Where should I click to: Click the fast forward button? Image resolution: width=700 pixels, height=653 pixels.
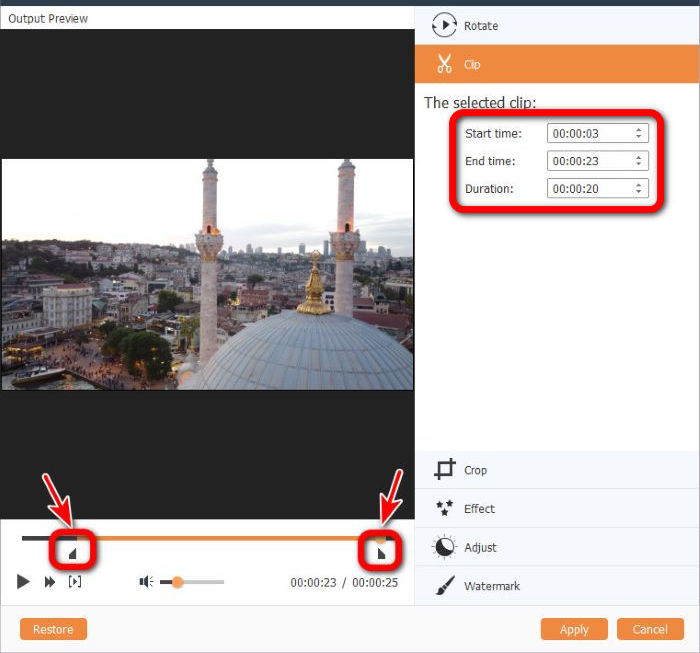(x=50, y=582)
